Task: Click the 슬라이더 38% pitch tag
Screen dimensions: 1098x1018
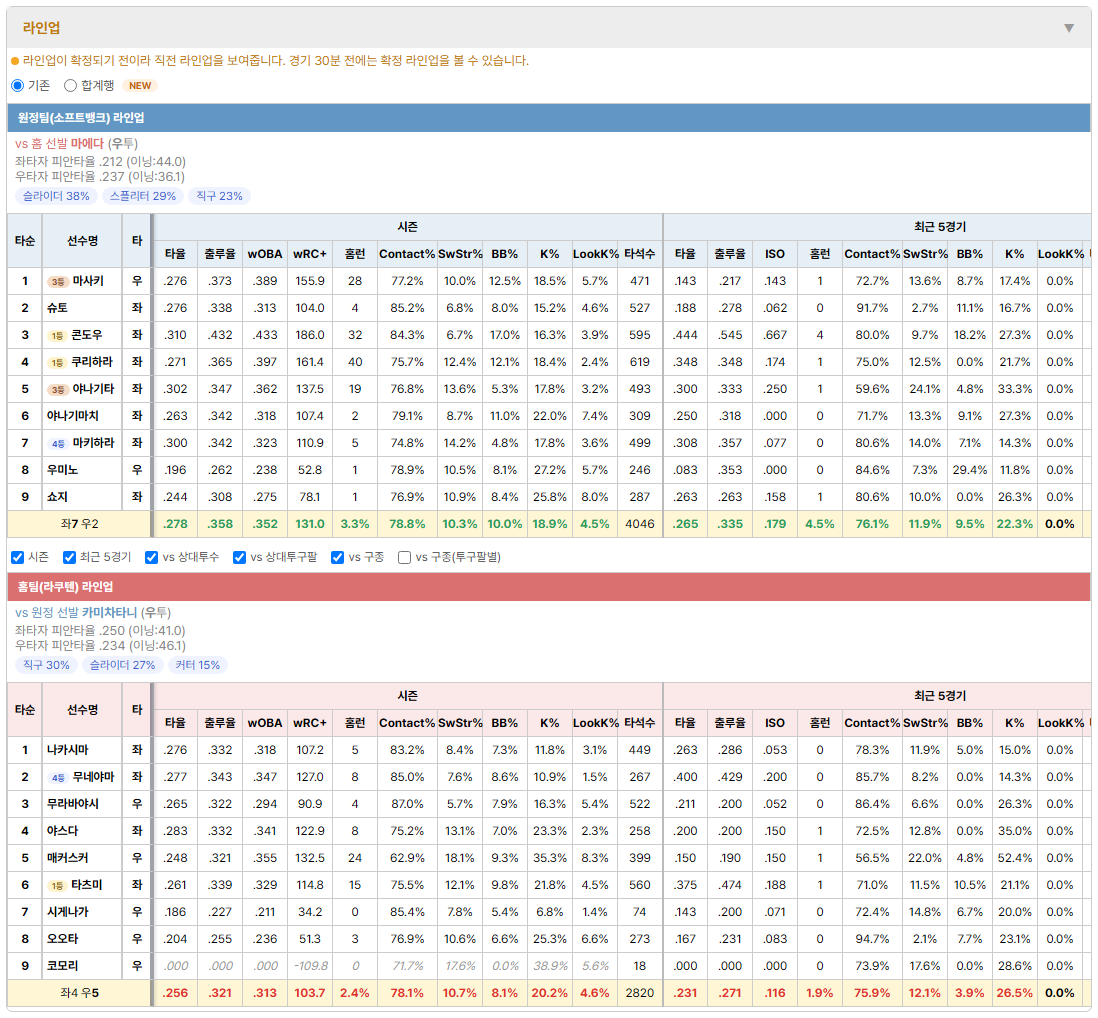Action: [56, 196]
